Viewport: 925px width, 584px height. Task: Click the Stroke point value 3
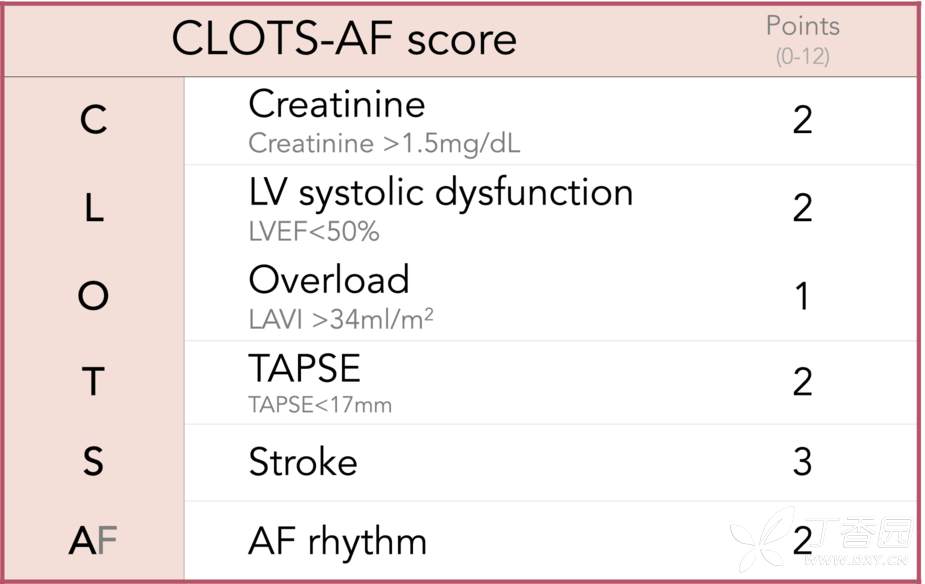802,462
